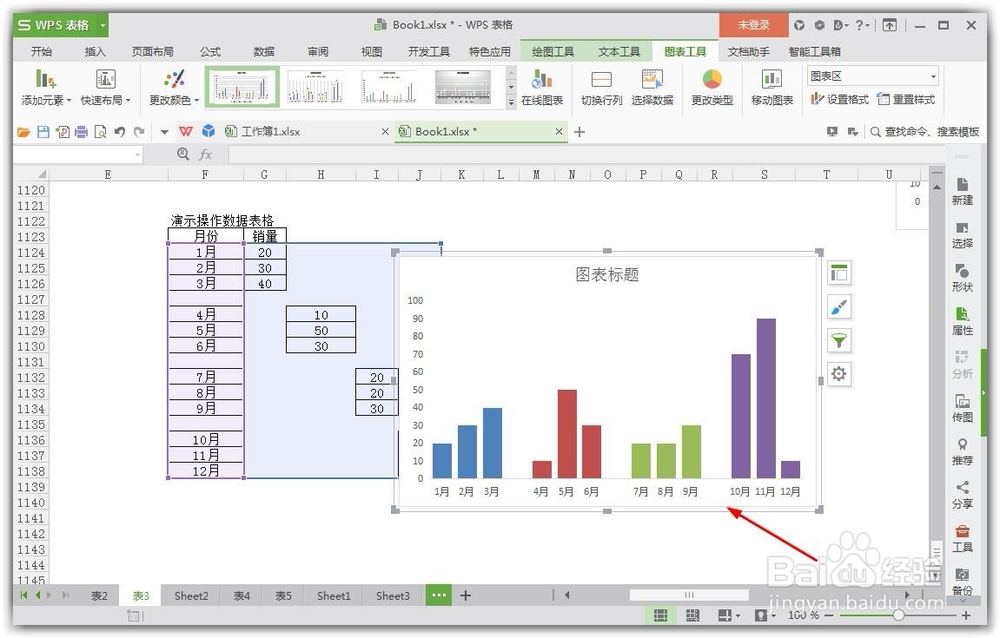Click the brush style icon next to chart
This screenshot has width=1000, height=638.
[x=838, y=306]
